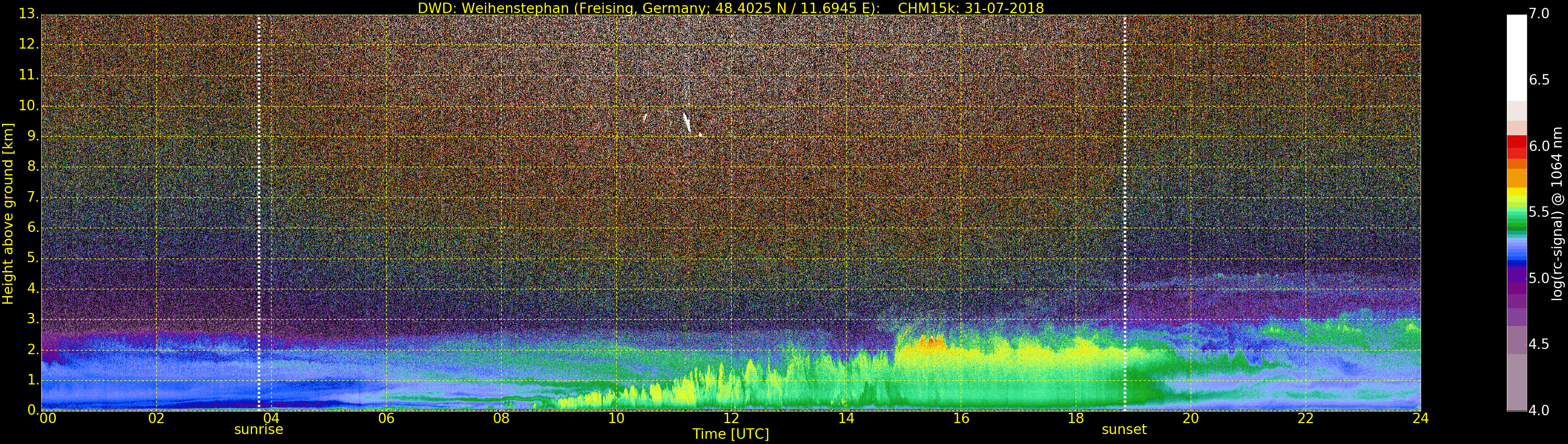Click the time axis tick '24'
Viewport: 1568px width, 444px height.
coord(1421,418)
